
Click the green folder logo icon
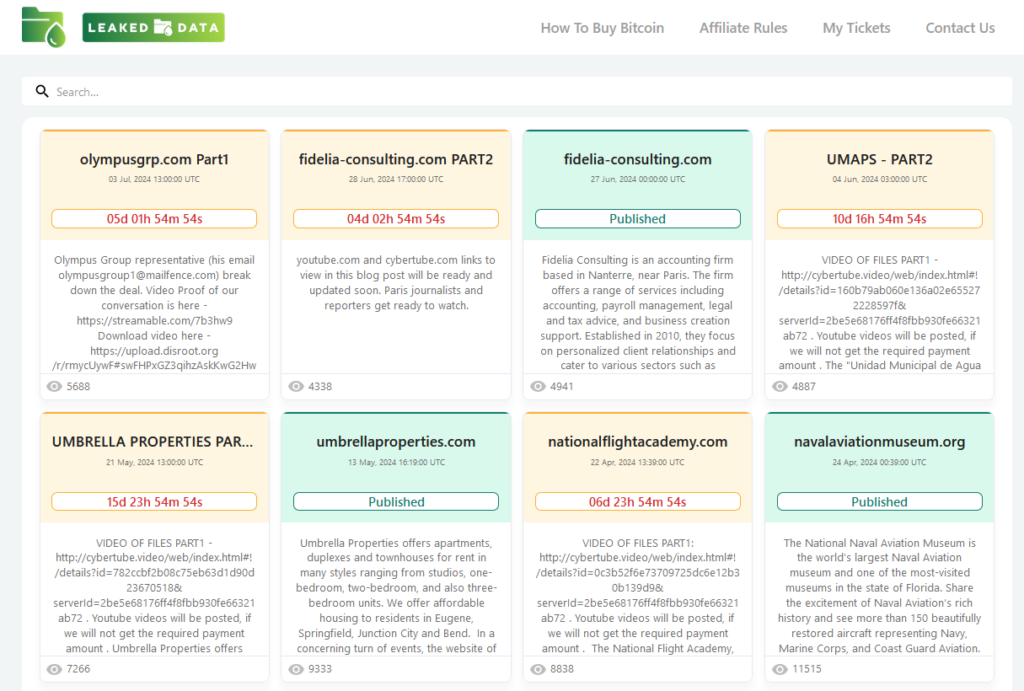coord(43,27)
